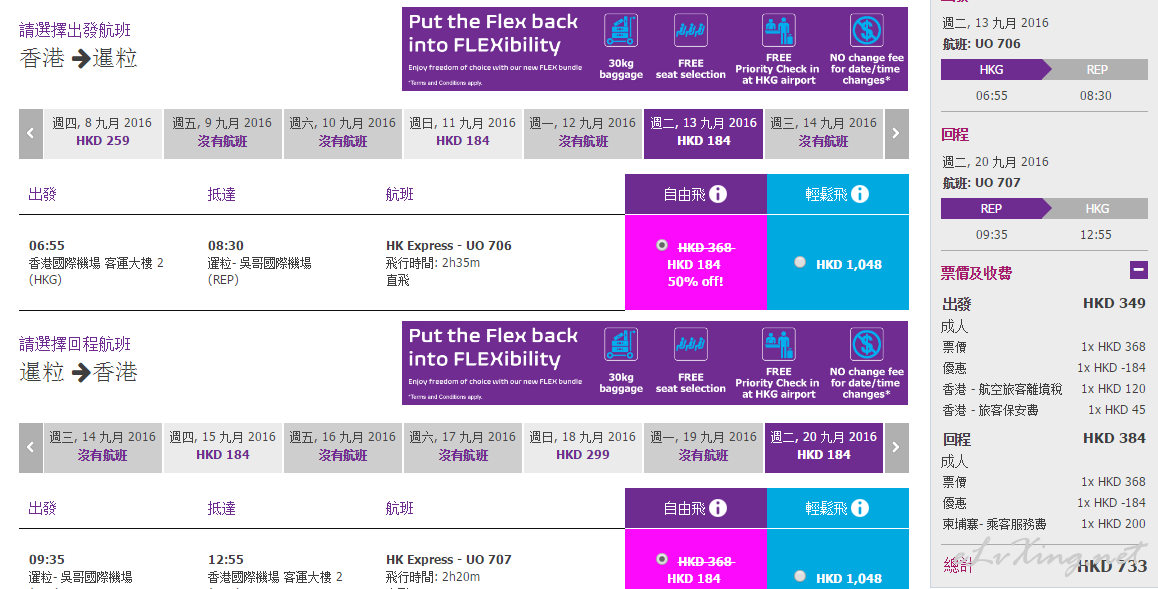
Task: Choose return date 週日, 18 九月 2016 HKD 299
Action: click(583, 447)
